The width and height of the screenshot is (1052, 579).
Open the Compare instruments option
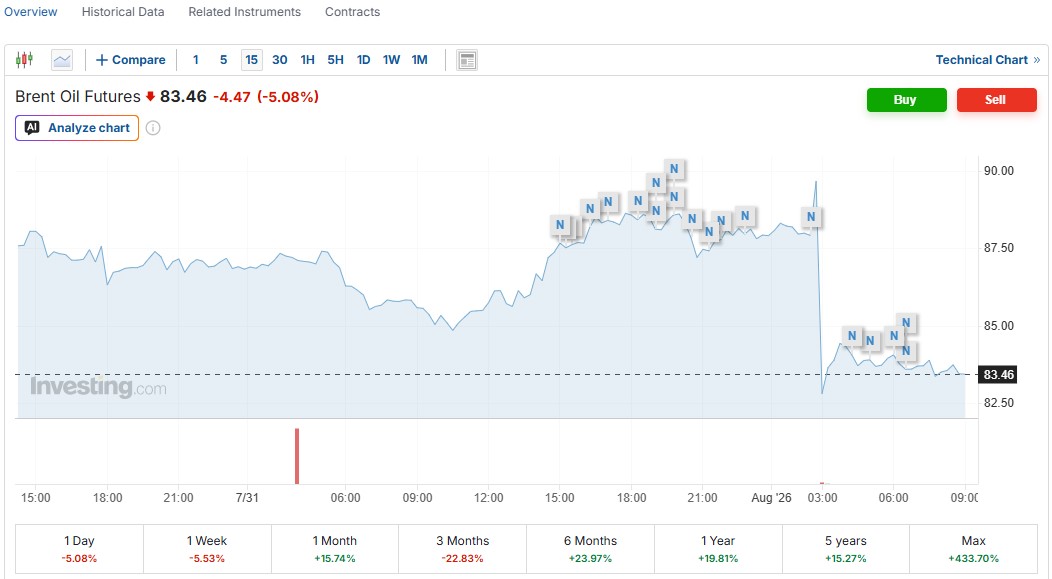point(131,60)
